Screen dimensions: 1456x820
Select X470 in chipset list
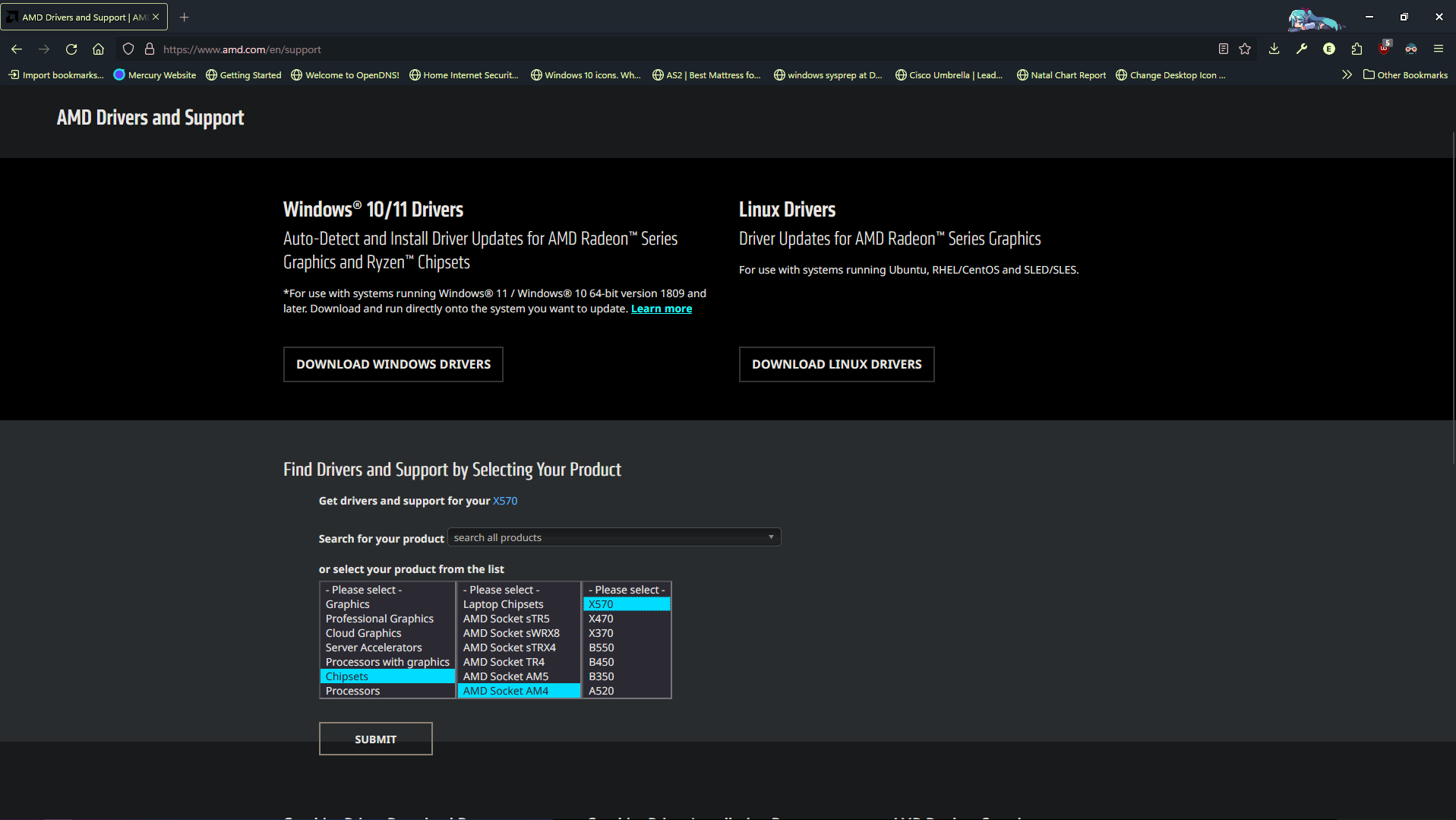(627, 619)
